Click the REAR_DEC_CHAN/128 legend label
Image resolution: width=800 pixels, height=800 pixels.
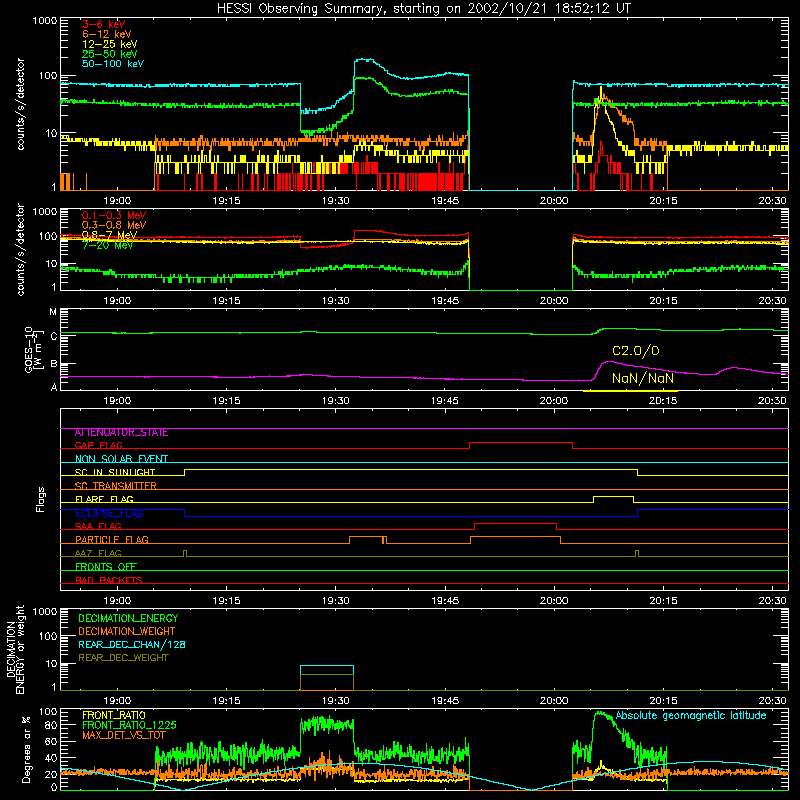(132, 644)
